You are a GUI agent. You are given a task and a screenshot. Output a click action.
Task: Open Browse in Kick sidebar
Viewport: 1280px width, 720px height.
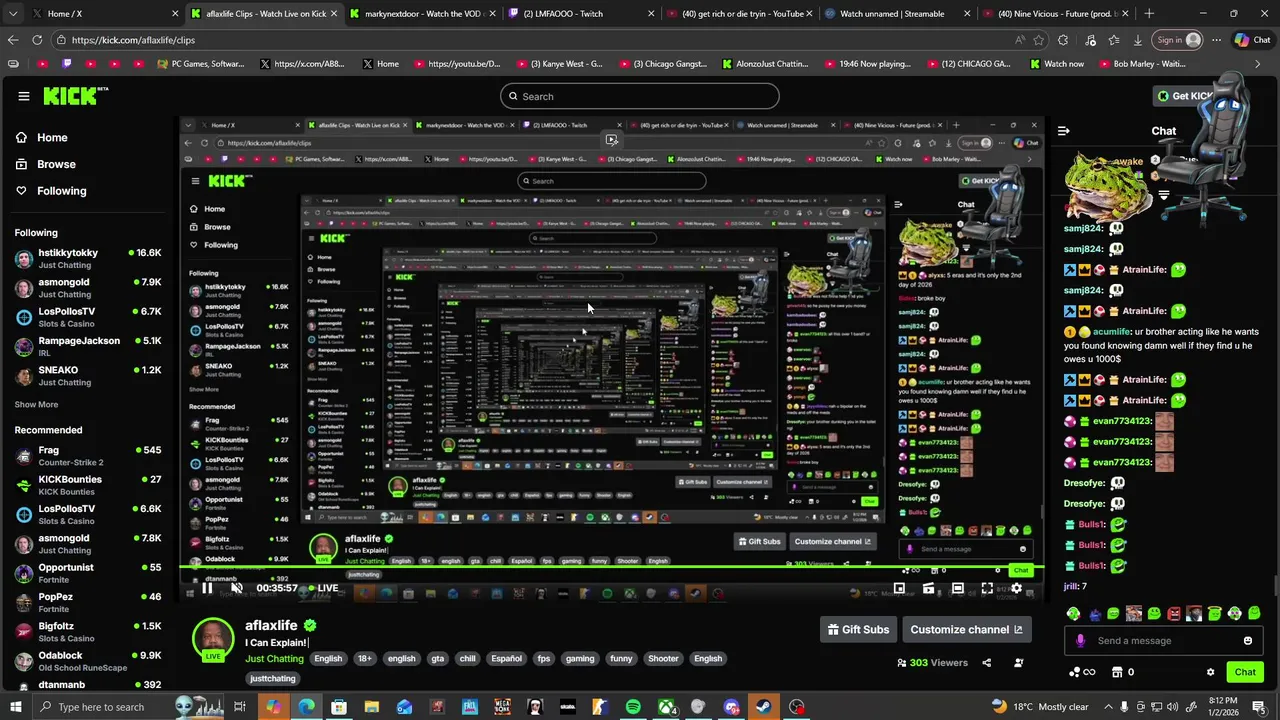(x=56, y=164)
